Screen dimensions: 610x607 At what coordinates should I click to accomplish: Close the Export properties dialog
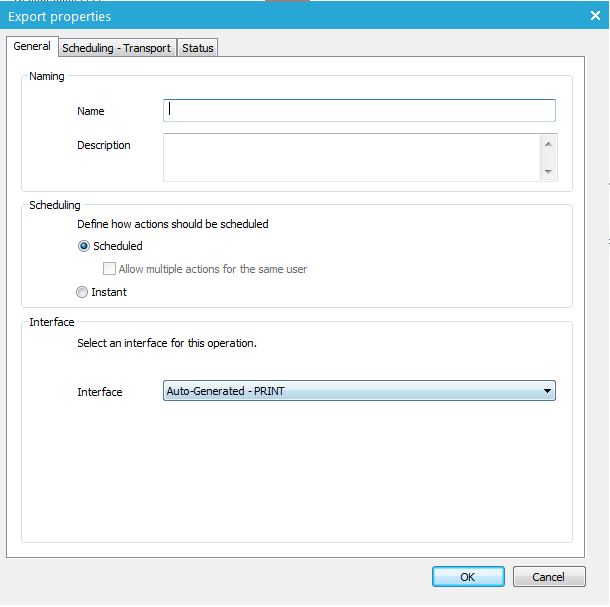pos(590,16)
